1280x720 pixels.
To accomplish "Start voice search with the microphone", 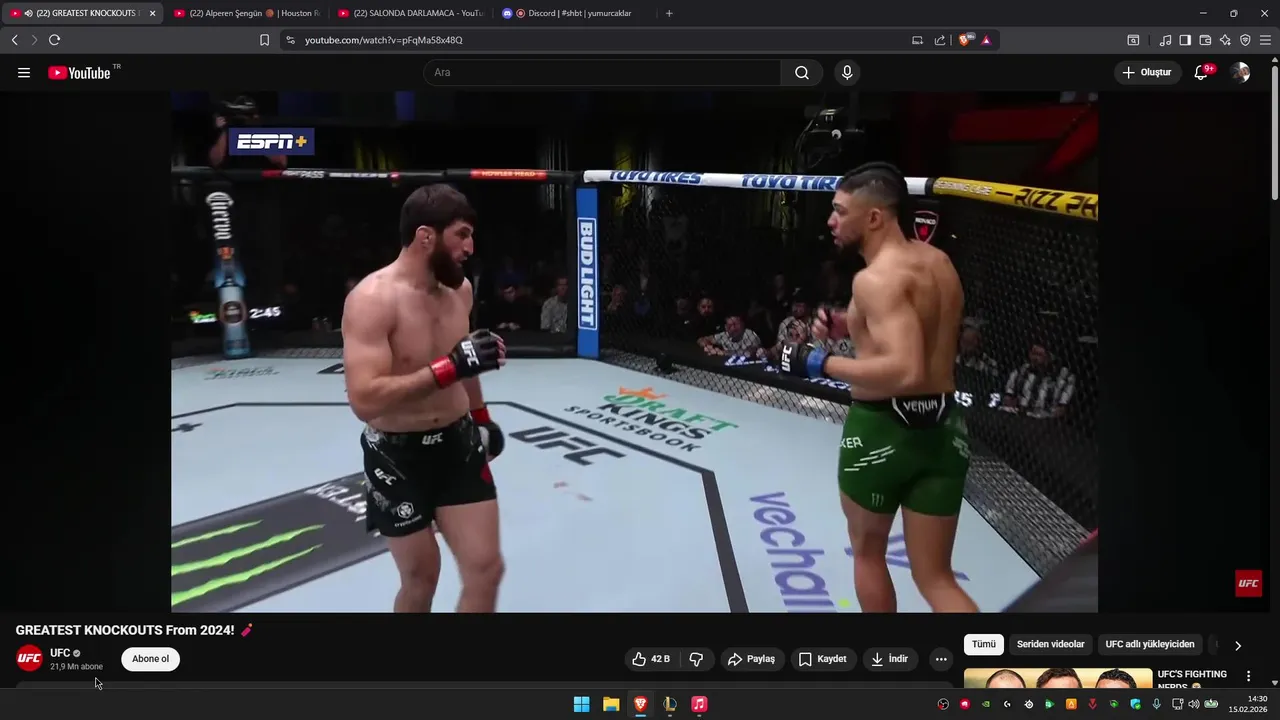I will [847, 73].
